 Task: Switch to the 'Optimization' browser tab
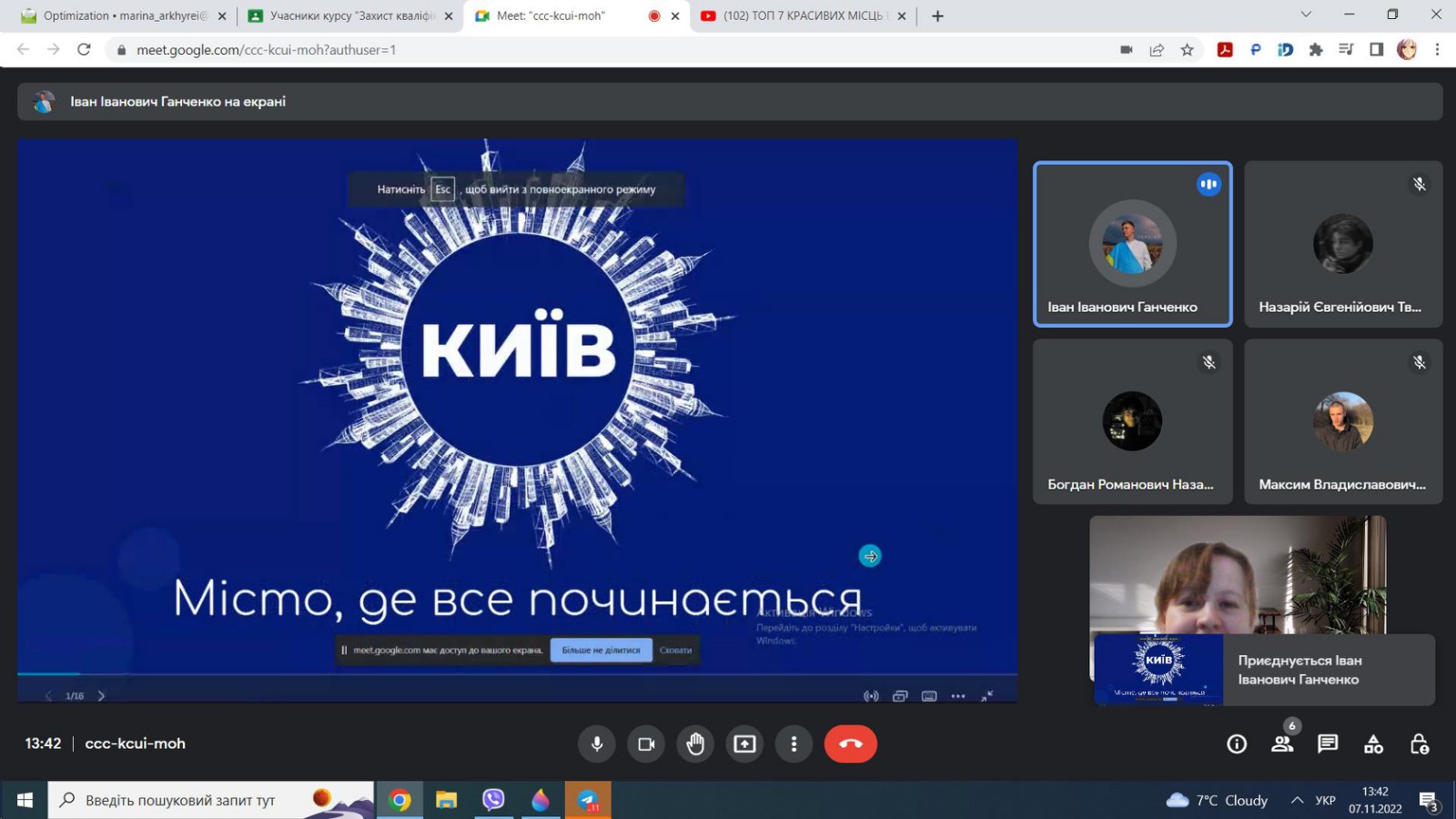(125, 15)
